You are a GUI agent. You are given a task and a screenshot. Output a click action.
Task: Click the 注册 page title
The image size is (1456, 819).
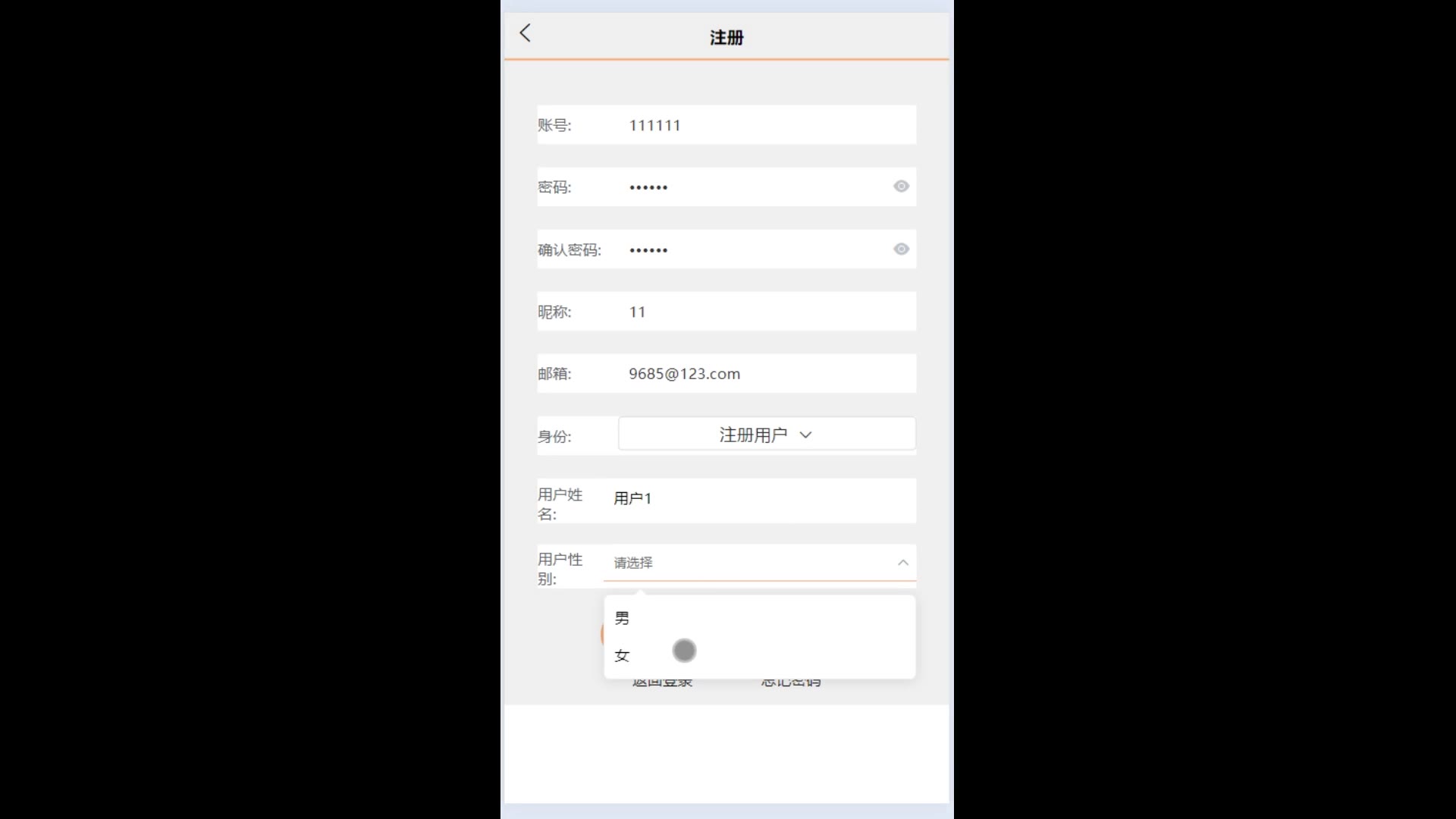click(726, 38)
